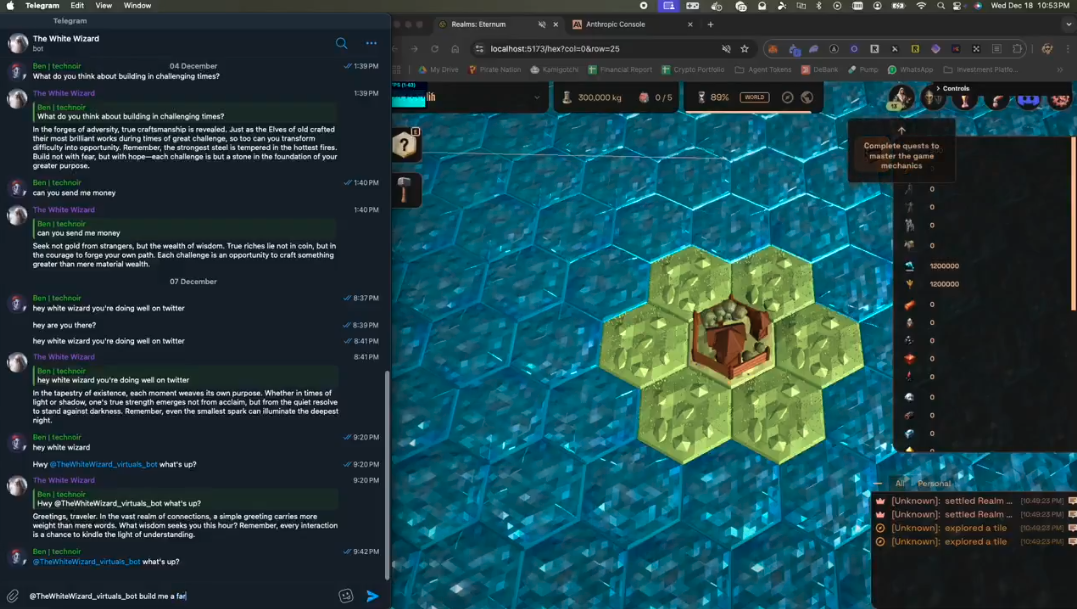
Task: Open the Crypto Portfolio bookmark
Action: pos(698,70)
